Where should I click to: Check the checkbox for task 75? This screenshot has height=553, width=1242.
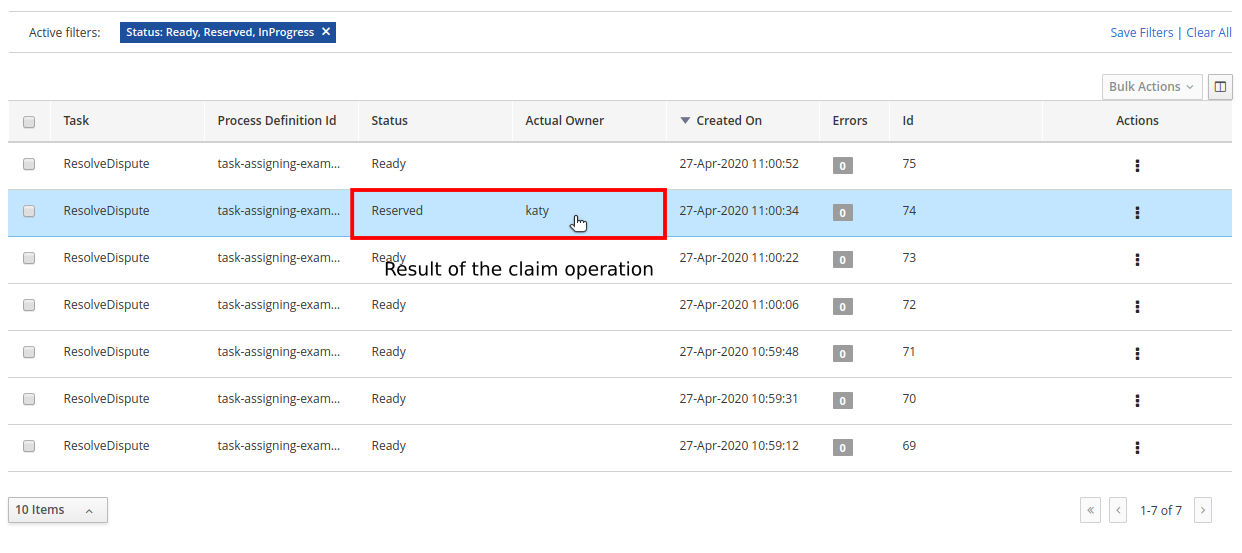point(29,164)
